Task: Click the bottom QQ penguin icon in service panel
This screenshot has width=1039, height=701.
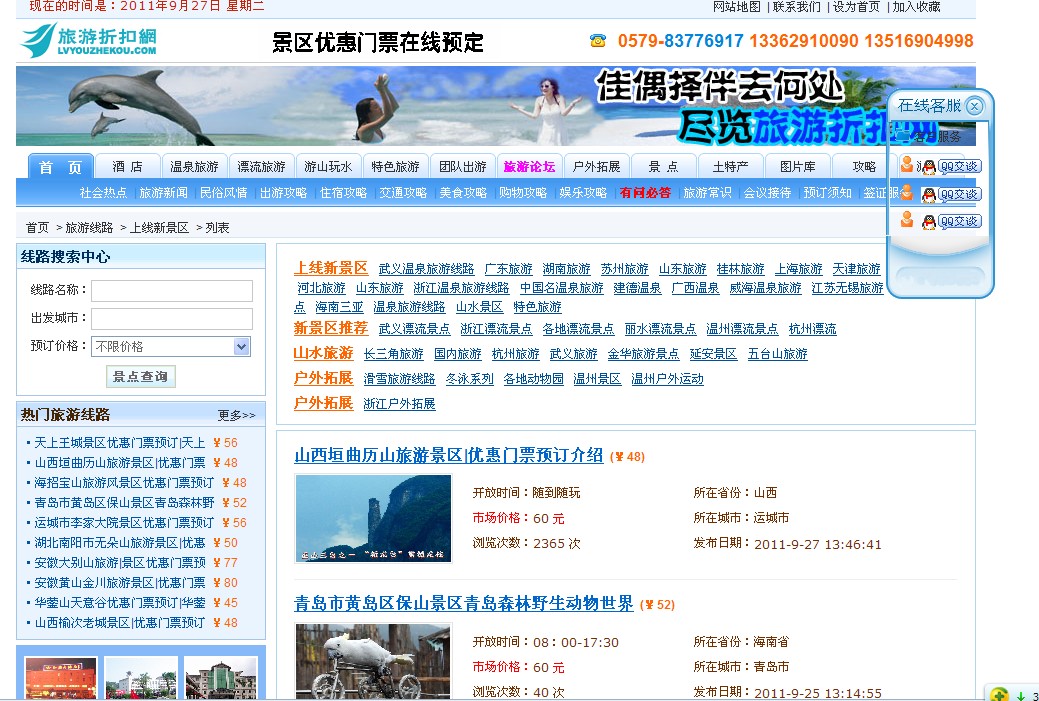Action: pos(929,221)
